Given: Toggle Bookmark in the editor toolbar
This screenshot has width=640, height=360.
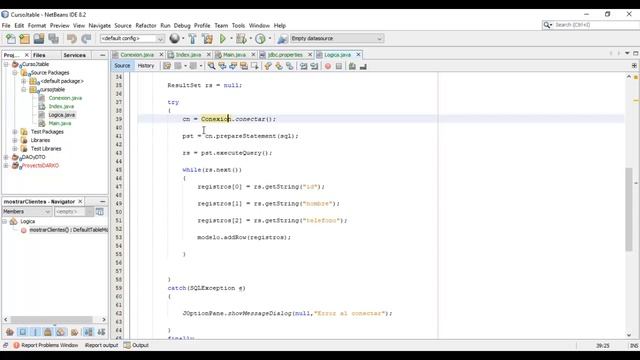Looking at the screenshot, I should [289, 66].
